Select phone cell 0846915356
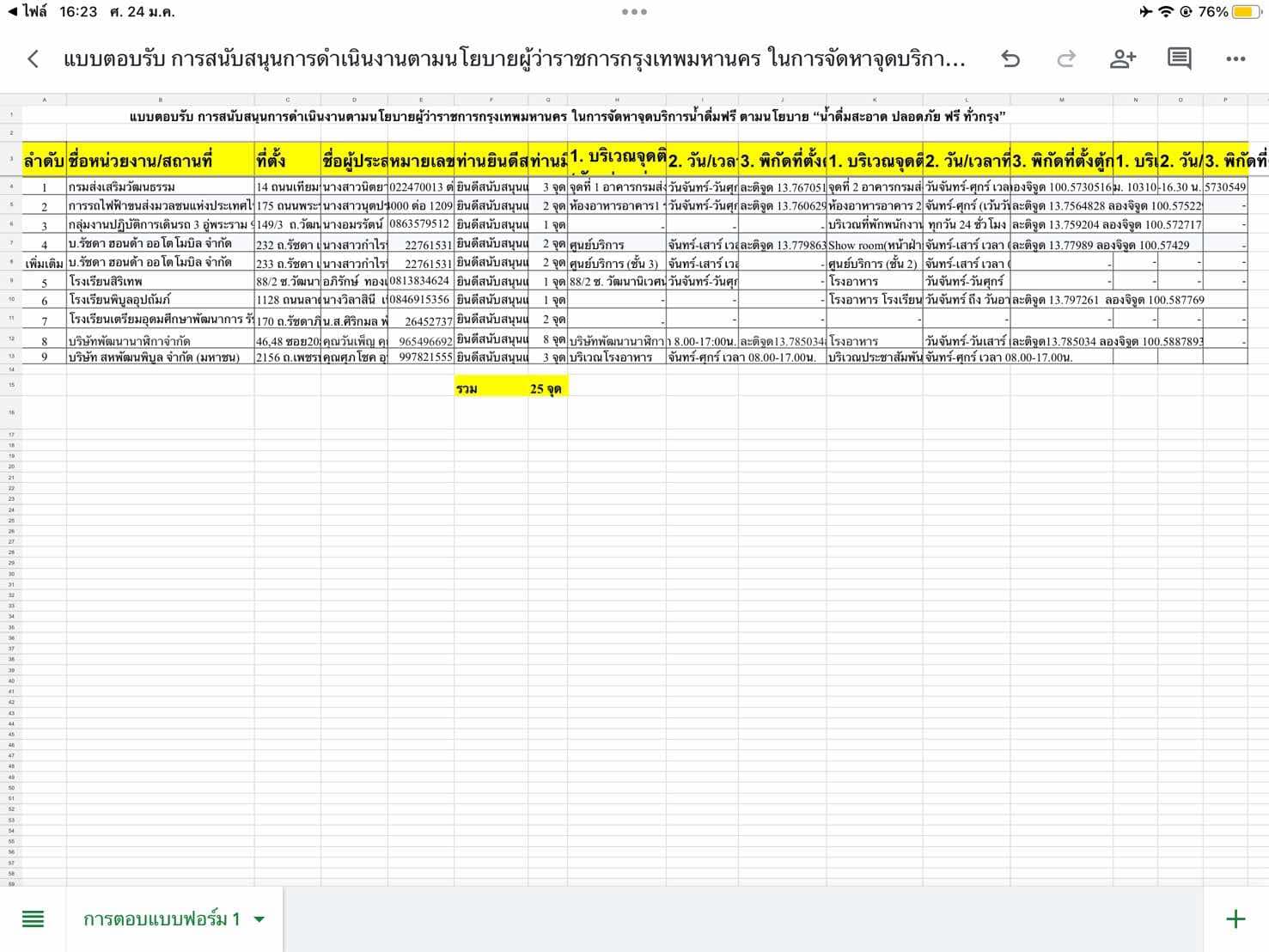 click(421, 300)
